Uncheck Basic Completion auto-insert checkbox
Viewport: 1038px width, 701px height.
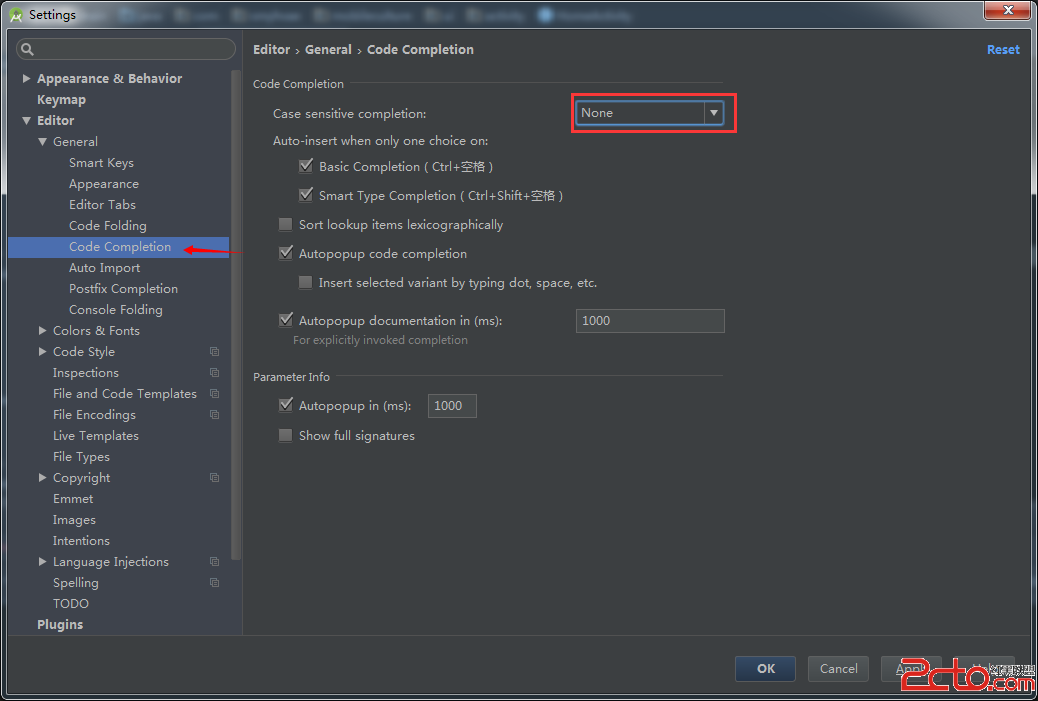click(306, 166)
